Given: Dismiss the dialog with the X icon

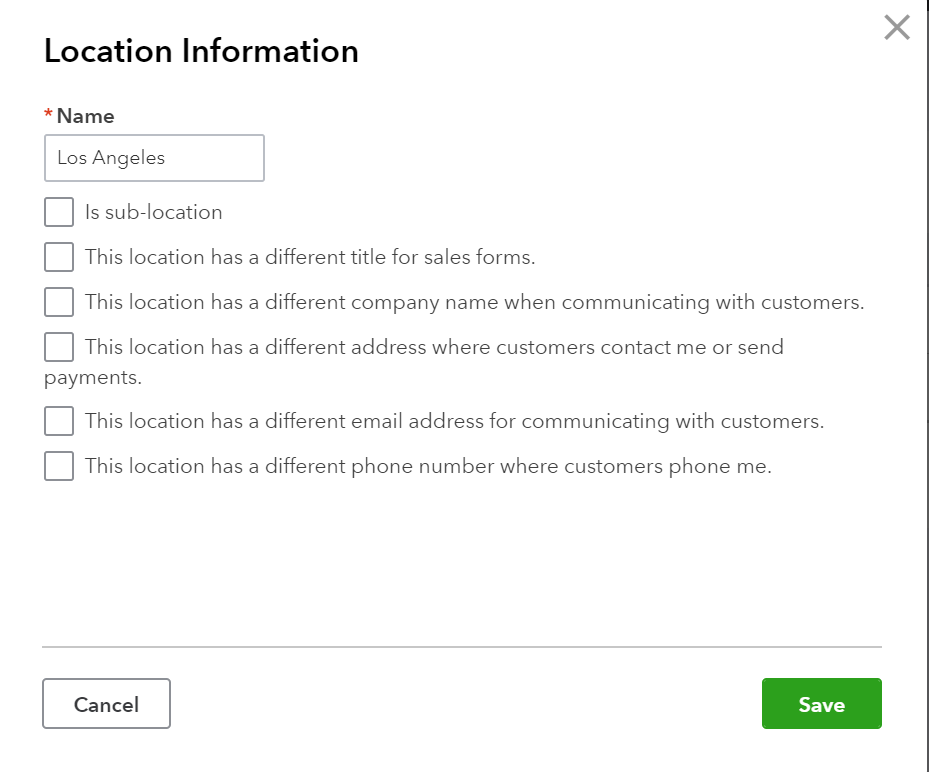Looking at the screenshot, I should coord(896,28).
